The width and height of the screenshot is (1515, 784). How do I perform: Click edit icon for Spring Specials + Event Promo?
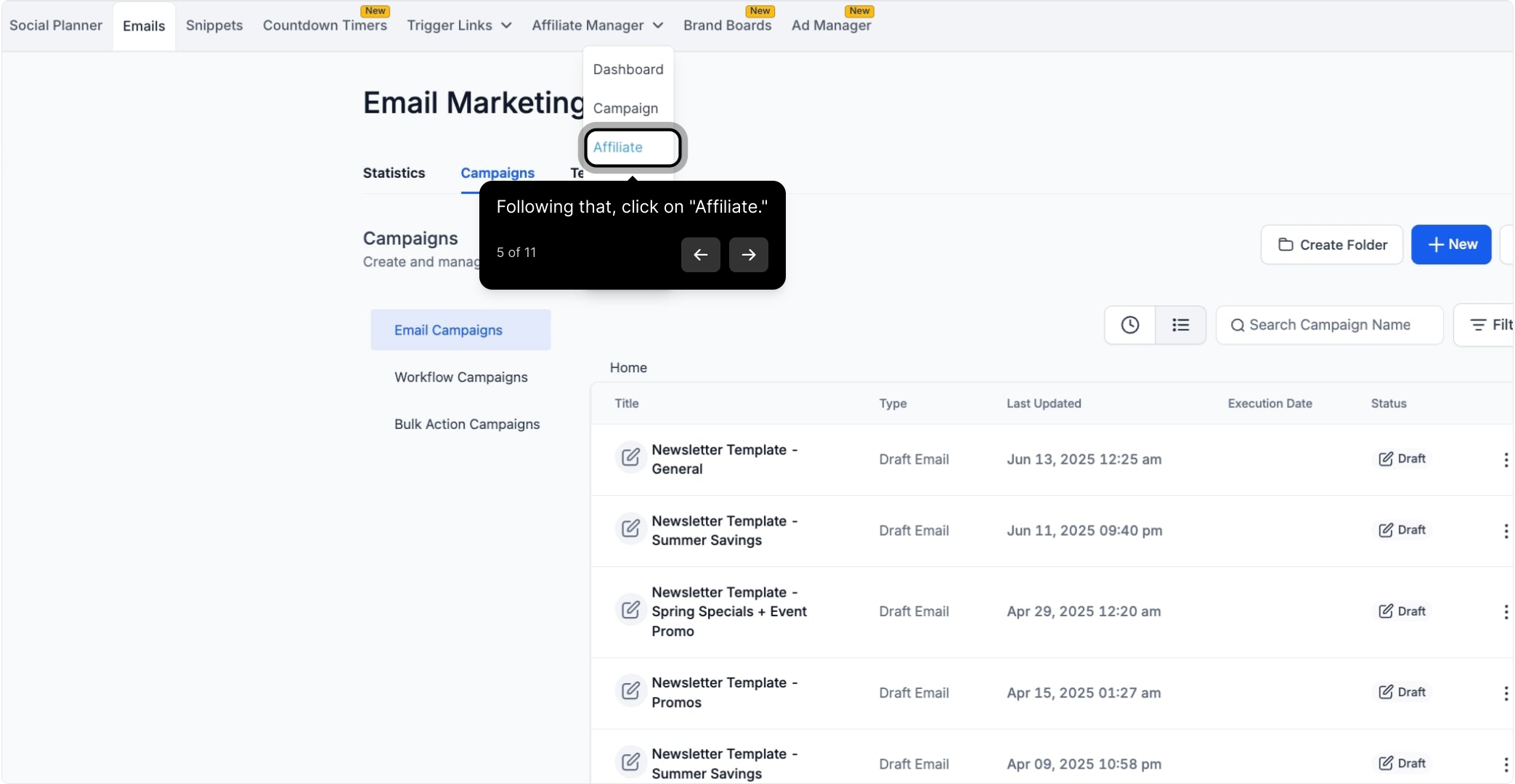[630, 610]
